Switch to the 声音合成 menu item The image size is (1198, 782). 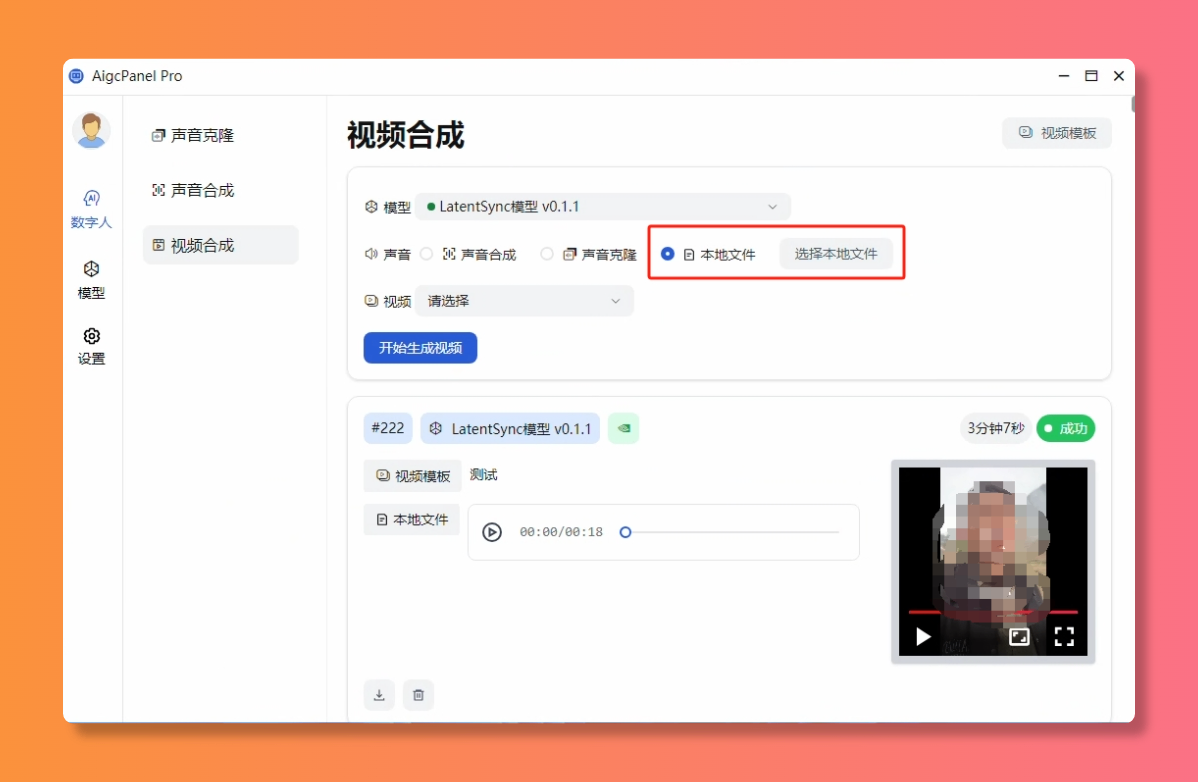click(x=202, y=190)
